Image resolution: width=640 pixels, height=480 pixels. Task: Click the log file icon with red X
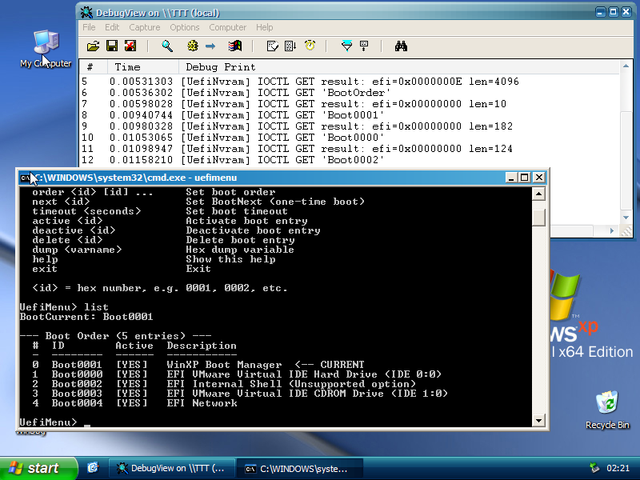click(x=130, y=46)
